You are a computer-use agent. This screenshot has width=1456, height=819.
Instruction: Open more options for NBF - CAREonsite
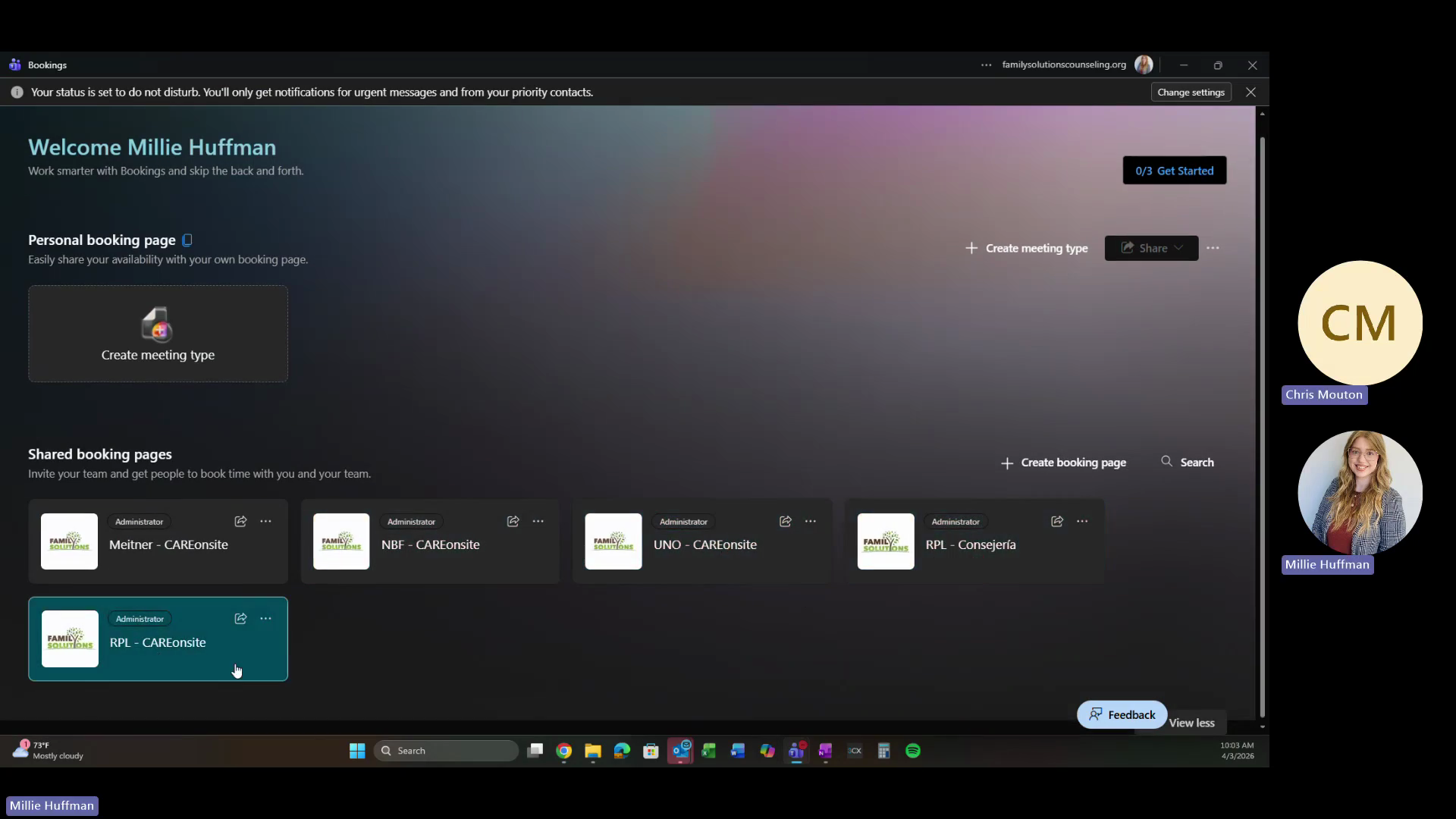(x=538, y=522)
